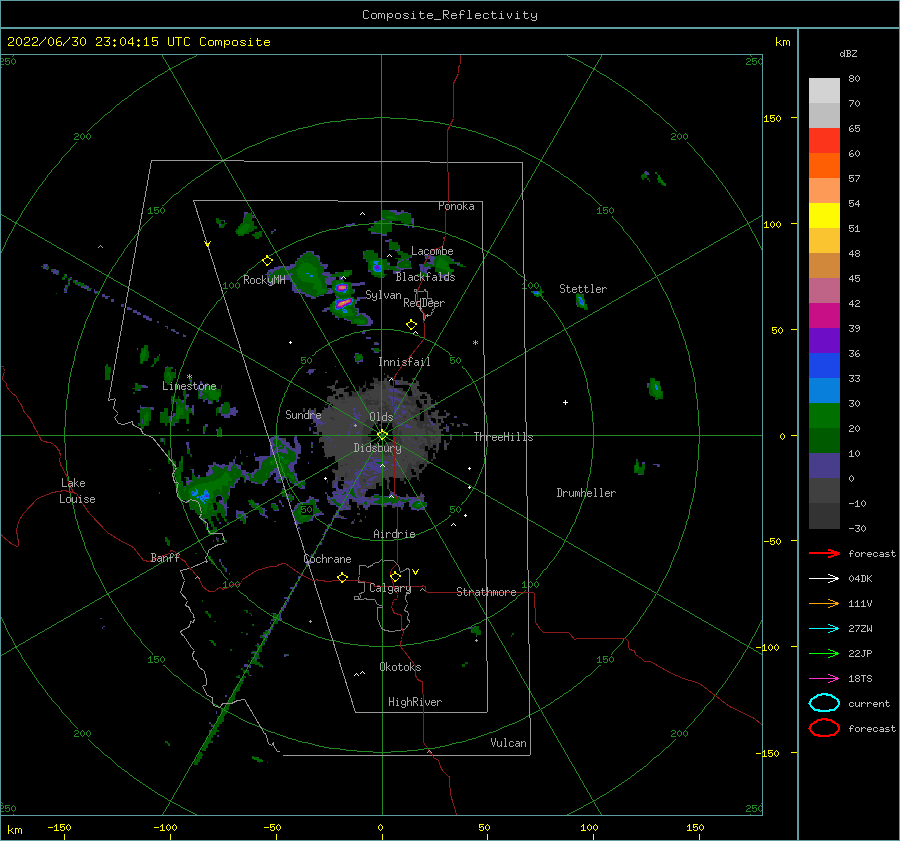
Task: Click the Ponoka city label
Action: coord(456,206)
